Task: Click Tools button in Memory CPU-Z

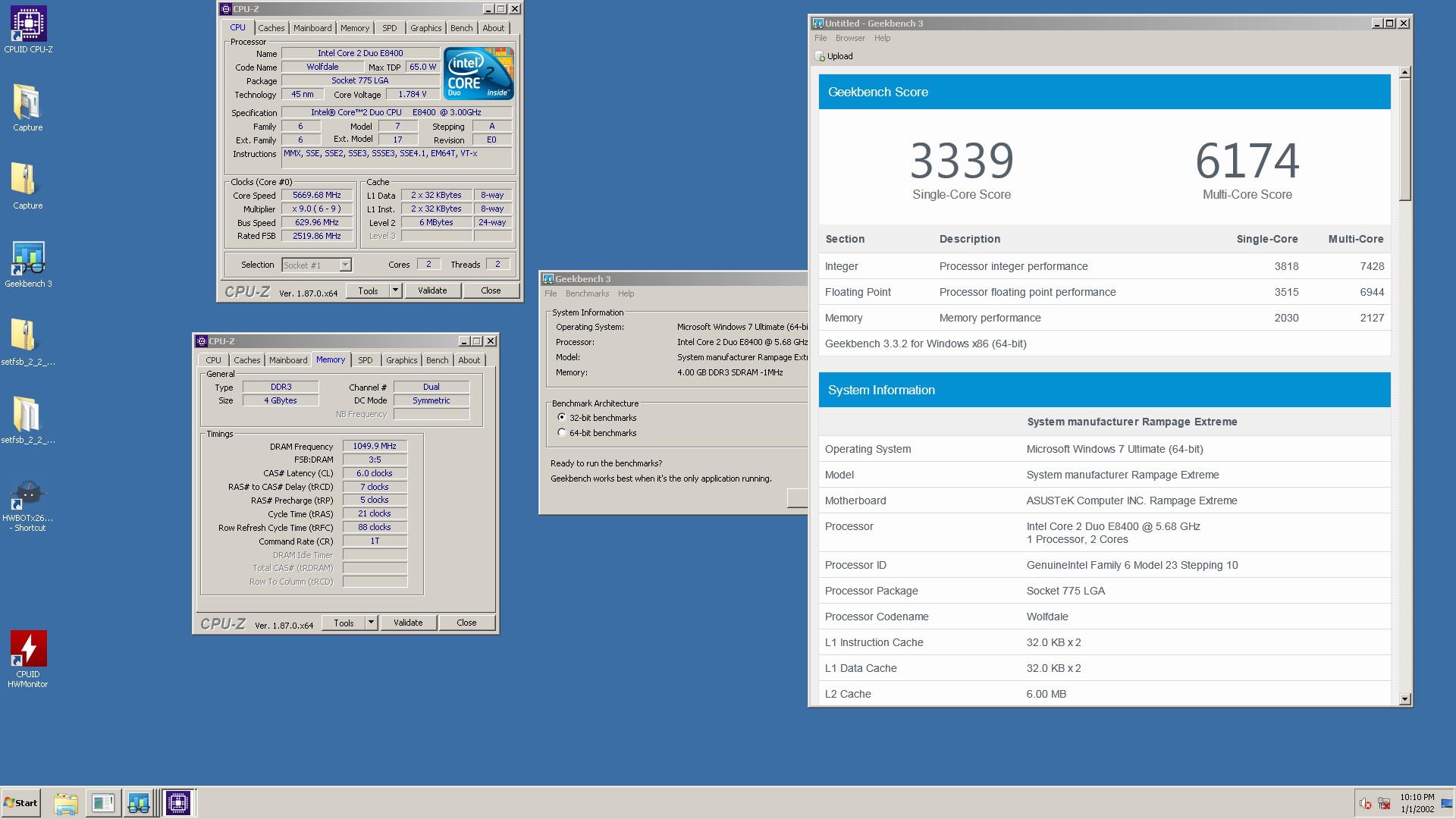Action: pyautogui.click(x=344, y=623)
